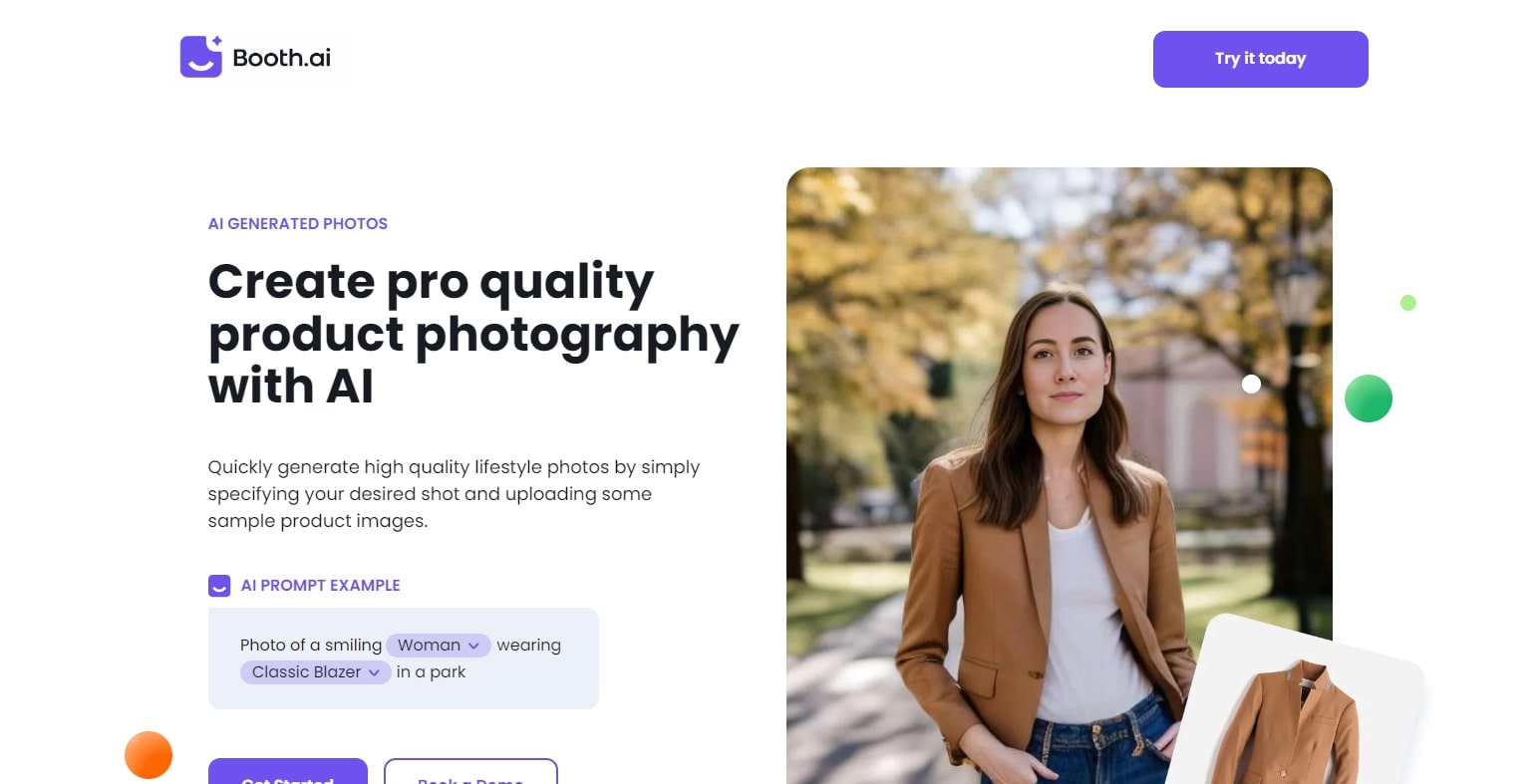
Task: Click the Booth.ai brand name text
Action: point(282,58)
